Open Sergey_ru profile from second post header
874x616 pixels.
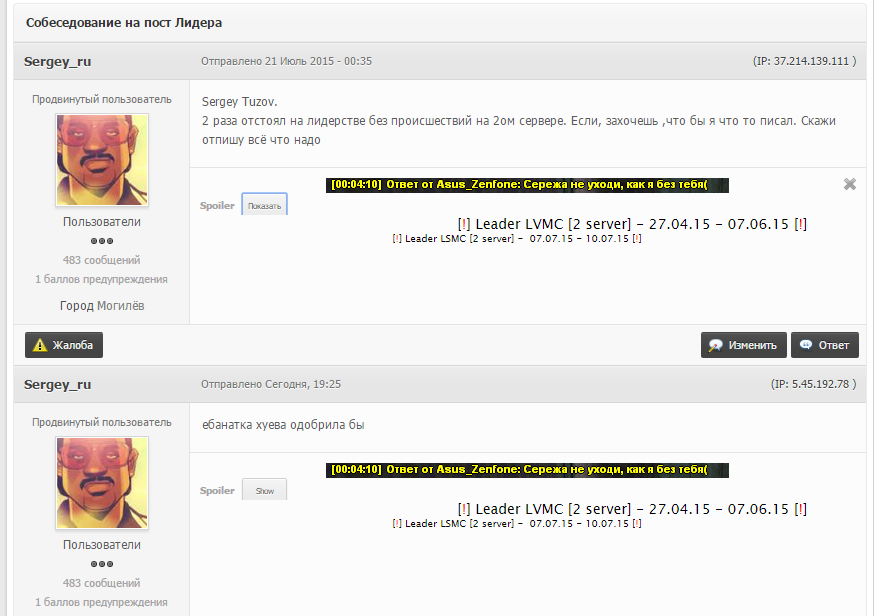tap(57, 384)
